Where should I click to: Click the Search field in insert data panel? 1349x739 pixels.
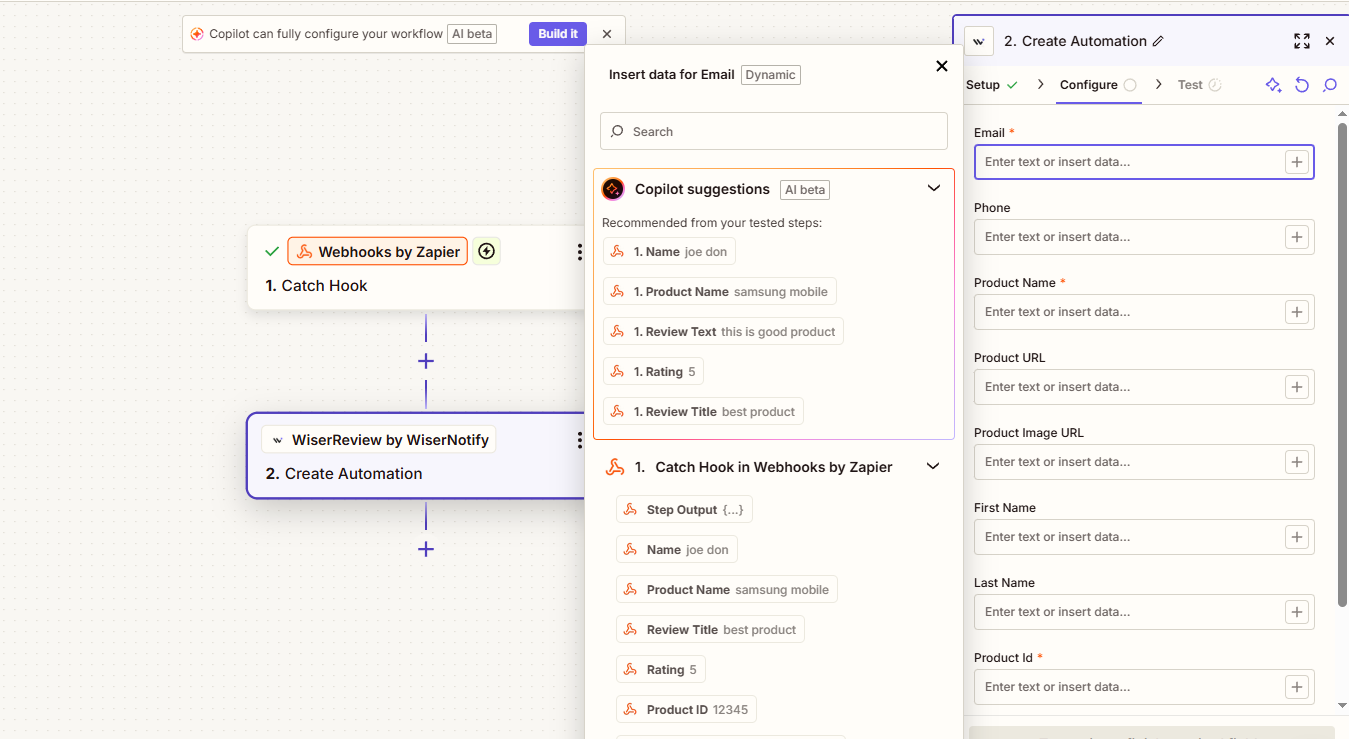tap(773, 131)
